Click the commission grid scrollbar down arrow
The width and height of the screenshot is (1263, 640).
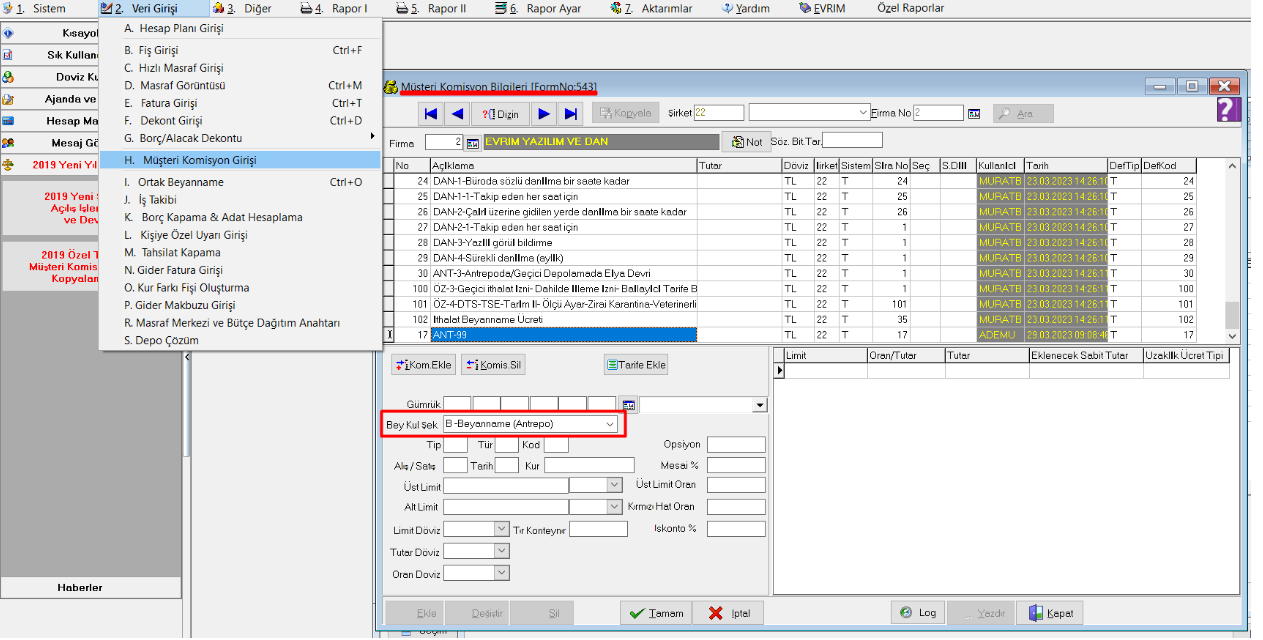(x=1232, y=337)
